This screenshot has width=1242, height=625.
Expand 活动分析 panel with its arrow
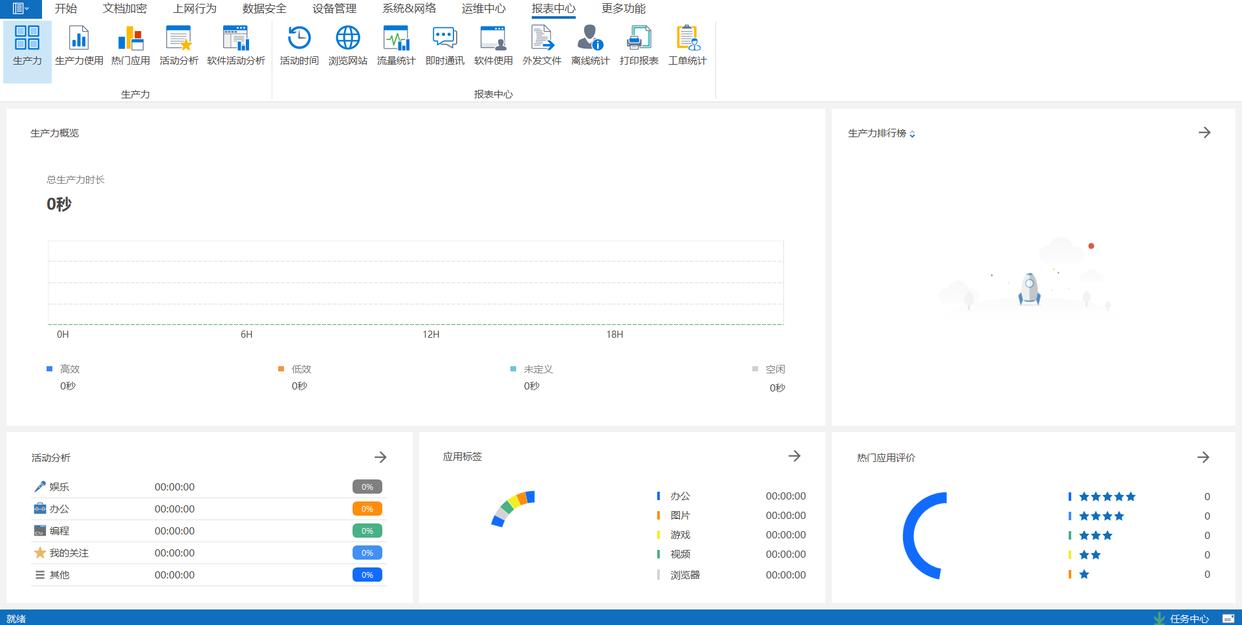click(380, 457)
